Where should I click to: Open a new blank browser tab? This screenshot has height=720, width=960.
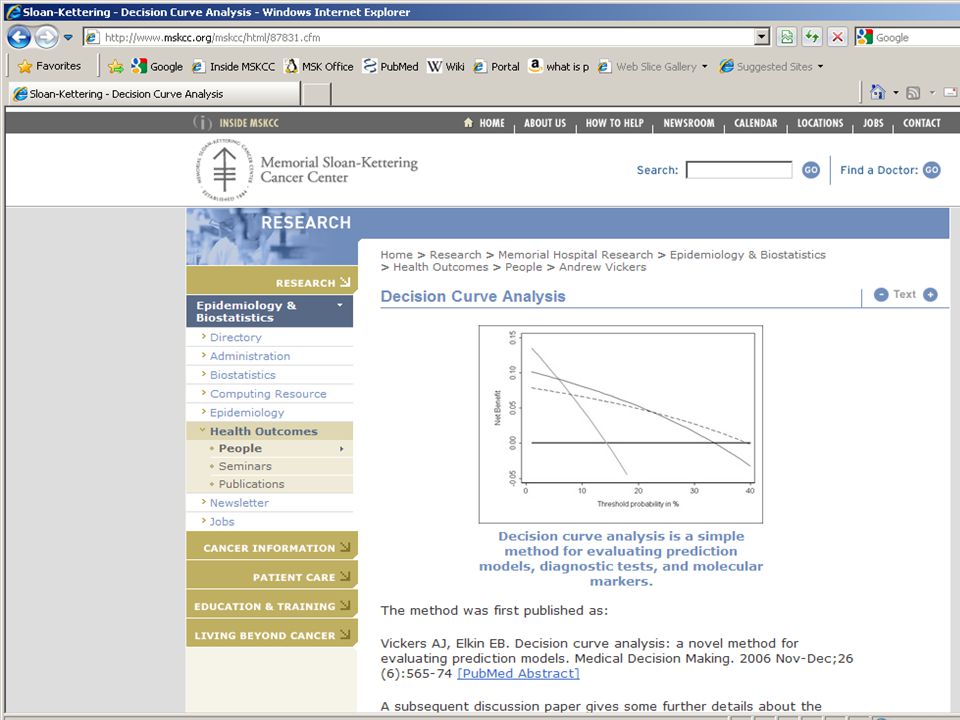(317, 94)
